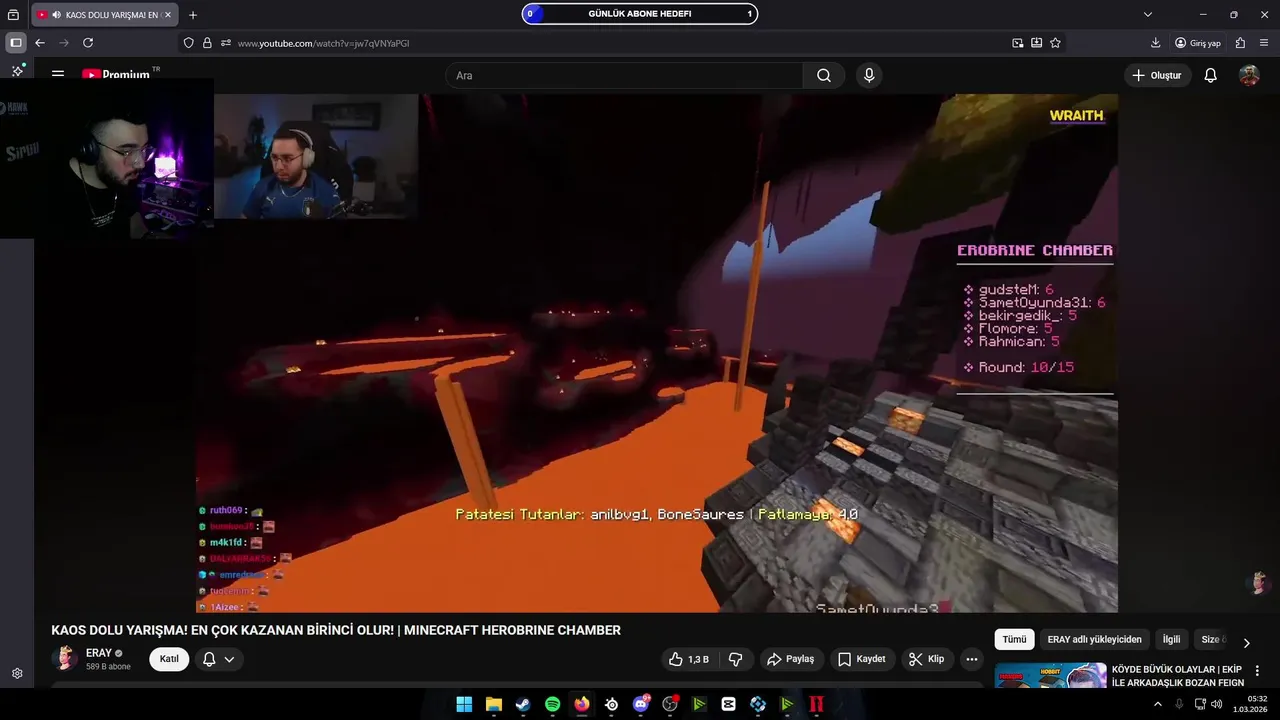Open the Windows Start menu

(x=464, y=704)
